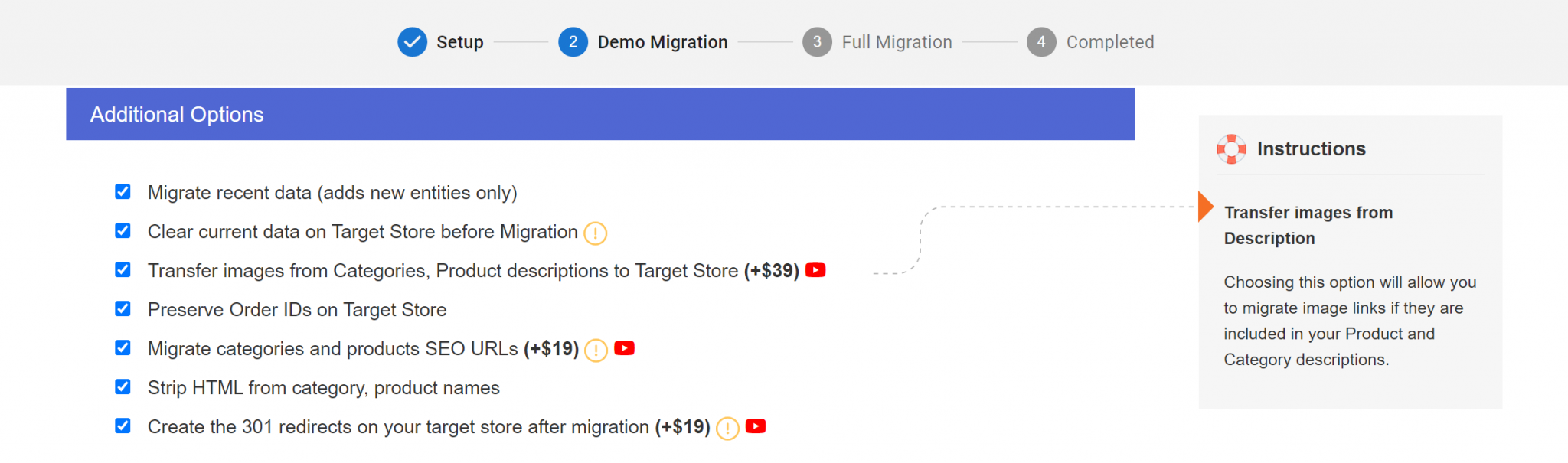Click the Completed step 4 circle
Viewport: 1568px width, 463px height.
pos(1041,42)
